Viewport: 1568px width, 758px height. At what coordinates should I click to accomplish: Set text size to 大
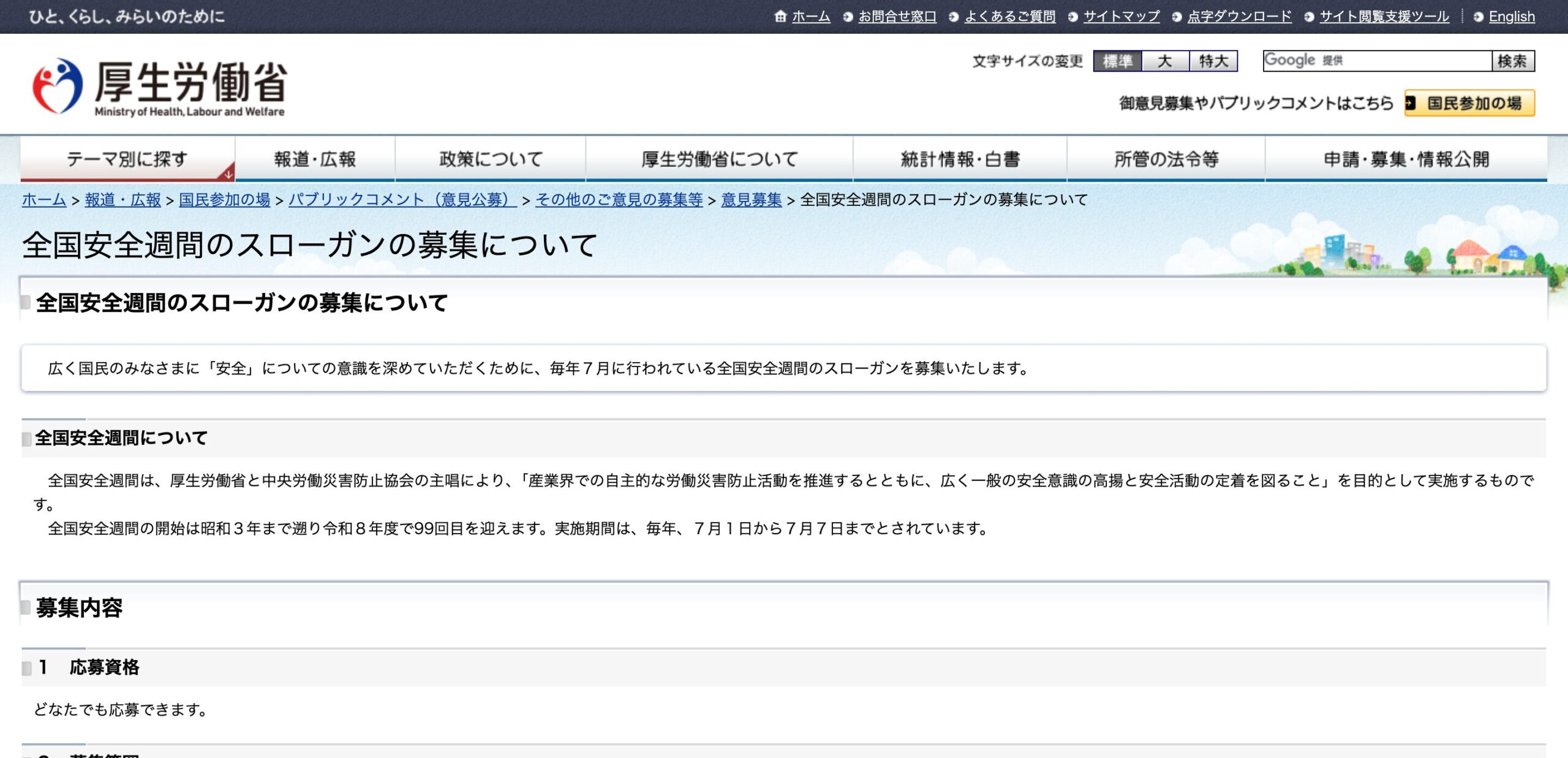point(1165,61)
